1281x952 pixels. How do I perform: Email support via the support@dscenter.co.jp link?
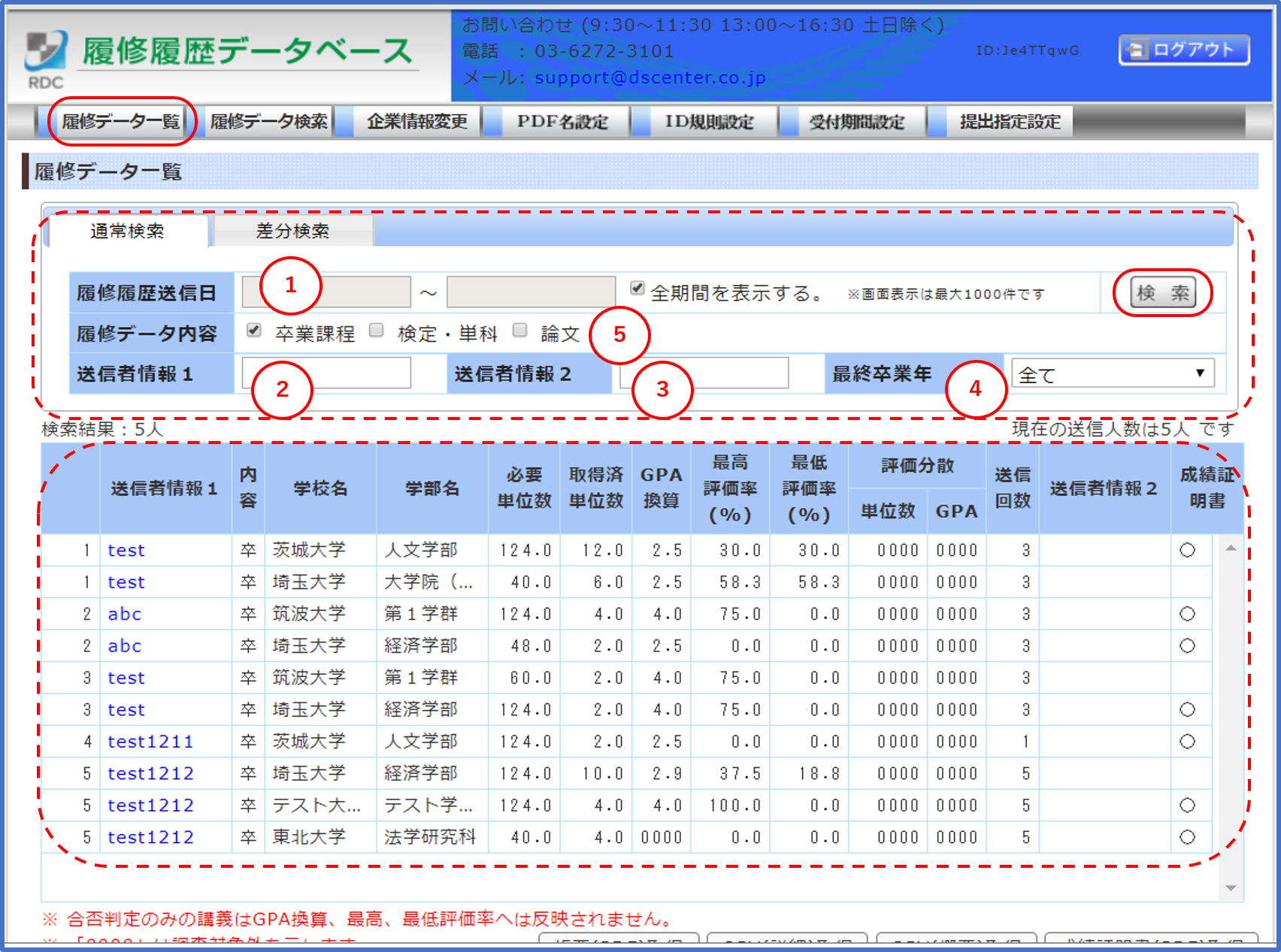[648, 77]
